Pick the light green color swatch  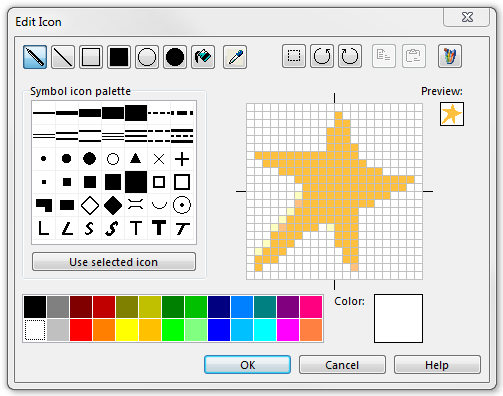[x=196, y=330]
